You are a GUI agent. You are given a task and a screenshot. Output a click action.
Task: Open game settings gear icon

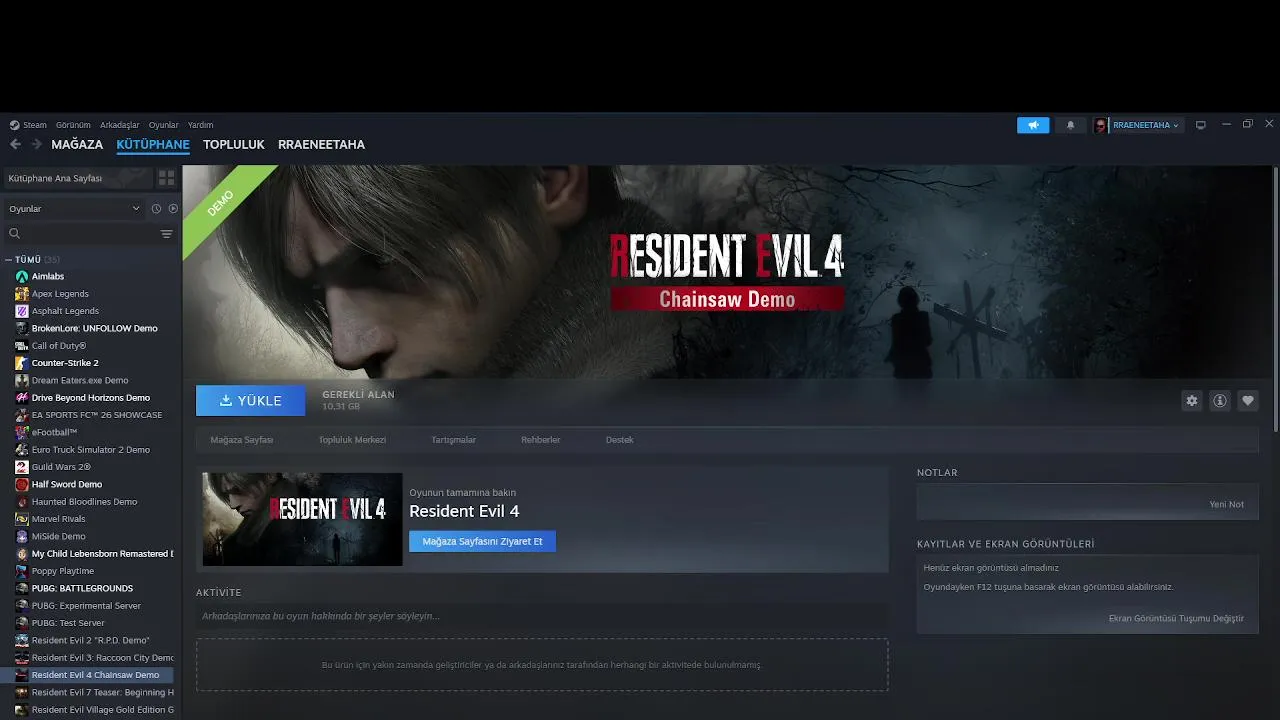point(1192,401)
